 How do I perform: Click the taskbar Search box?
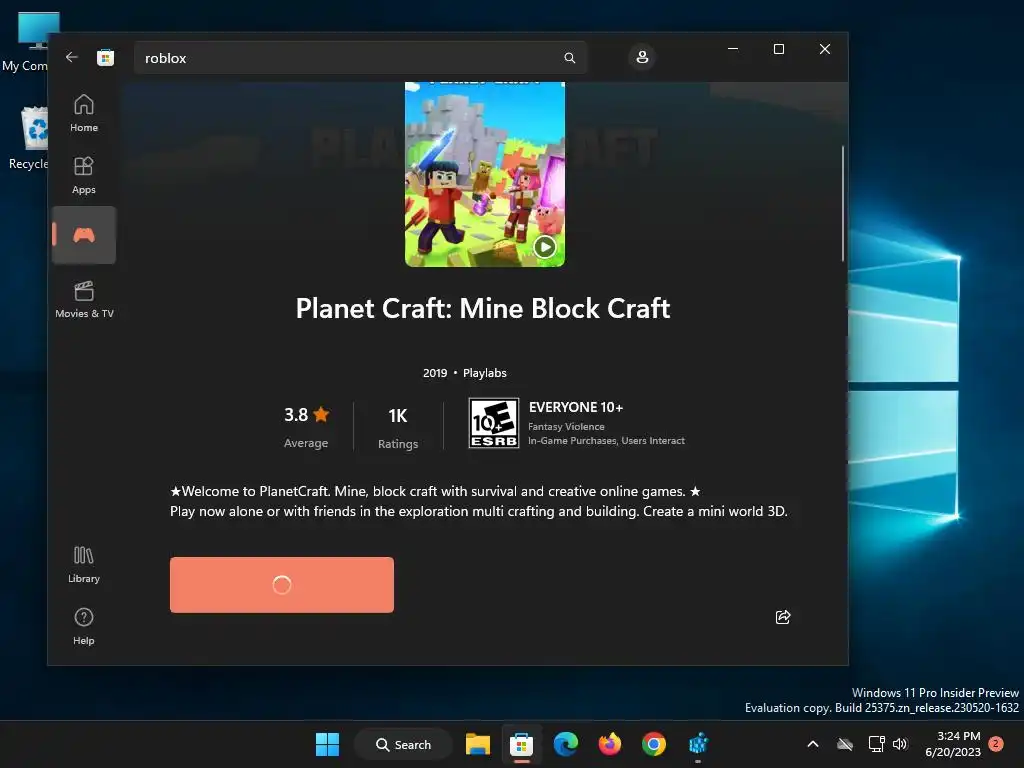click(403, 744)
